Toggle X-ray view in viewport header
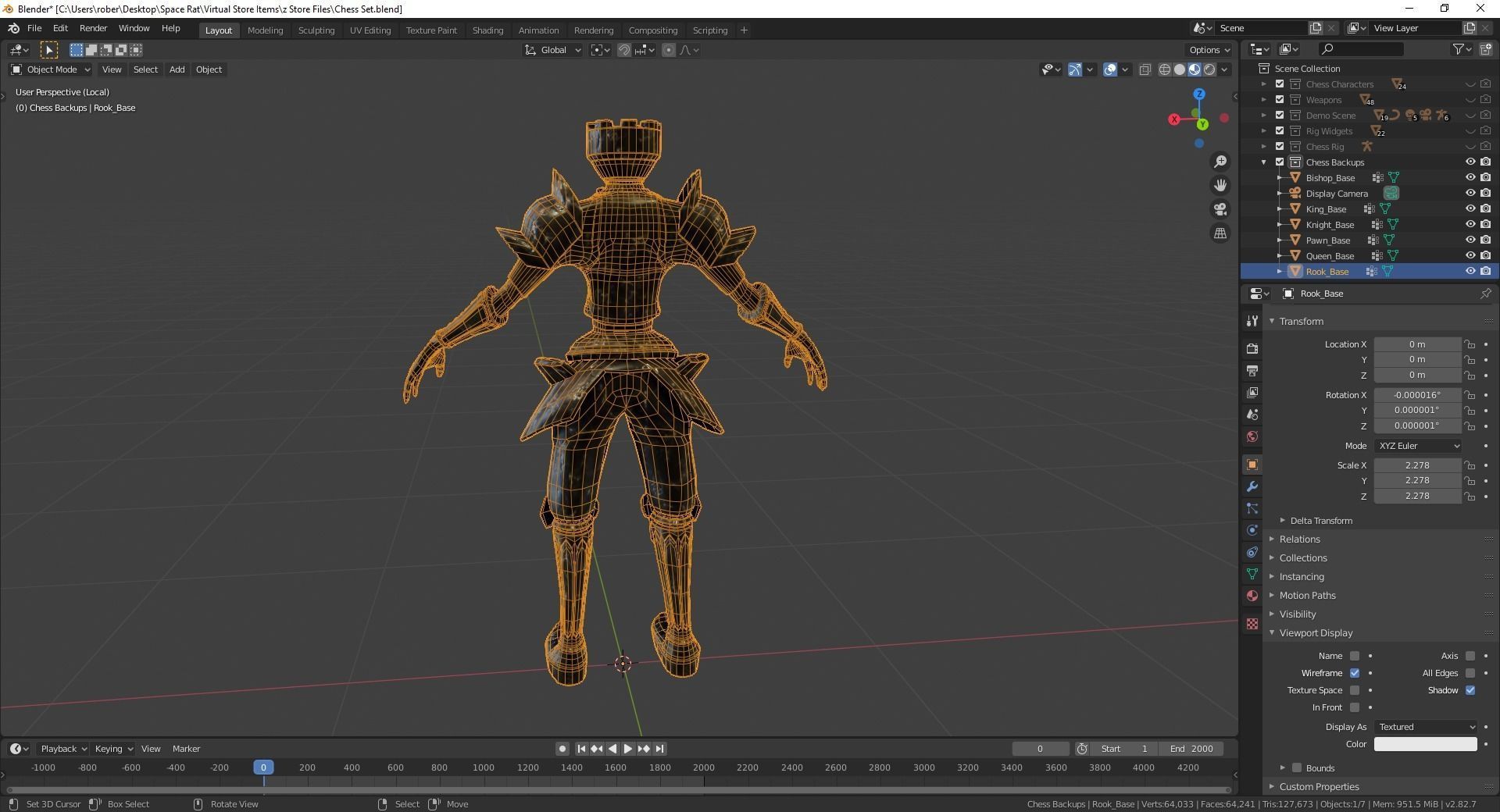 point(1145,69)
